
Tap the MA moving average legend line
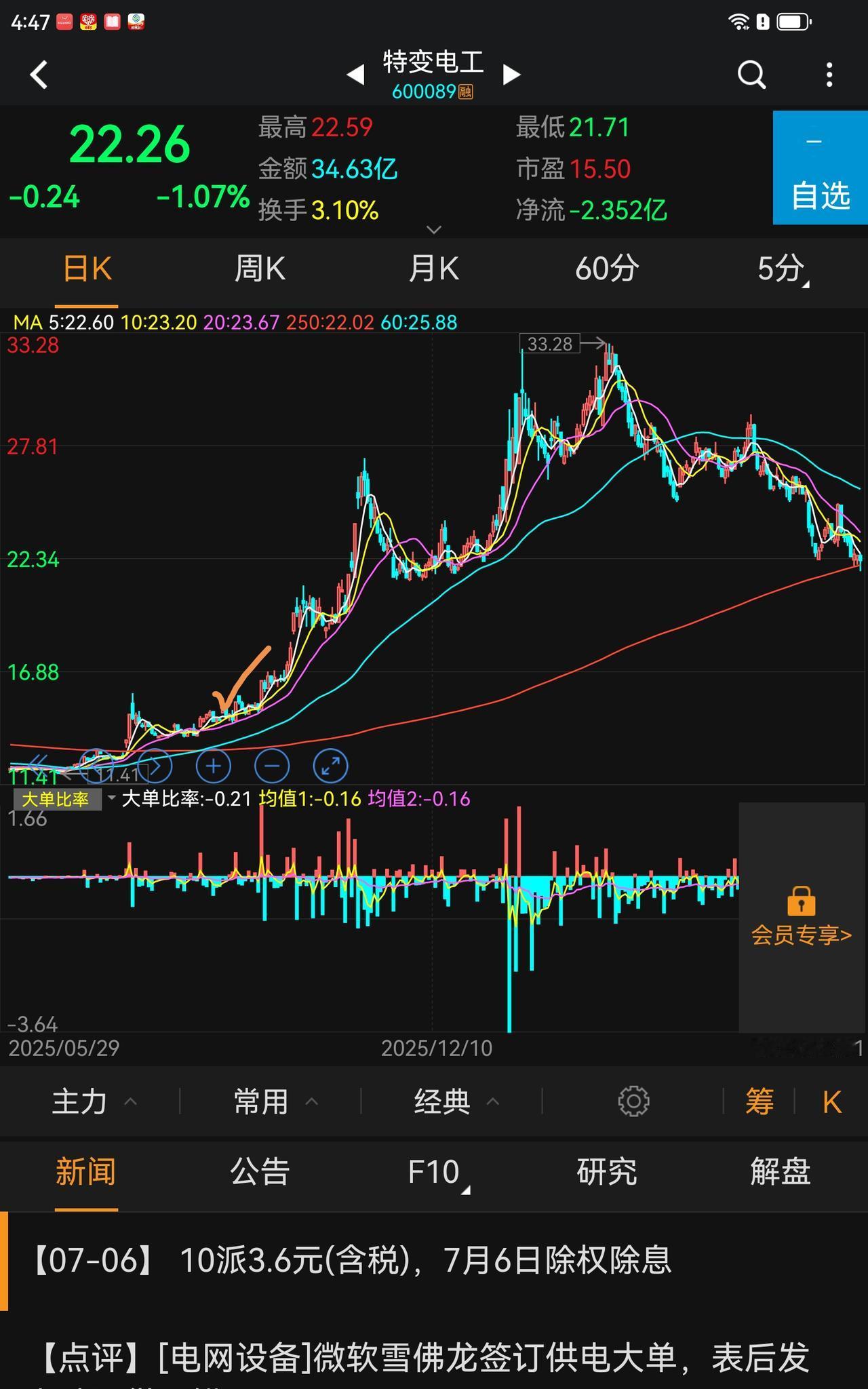pyautogui.click(x=235, y=322)
